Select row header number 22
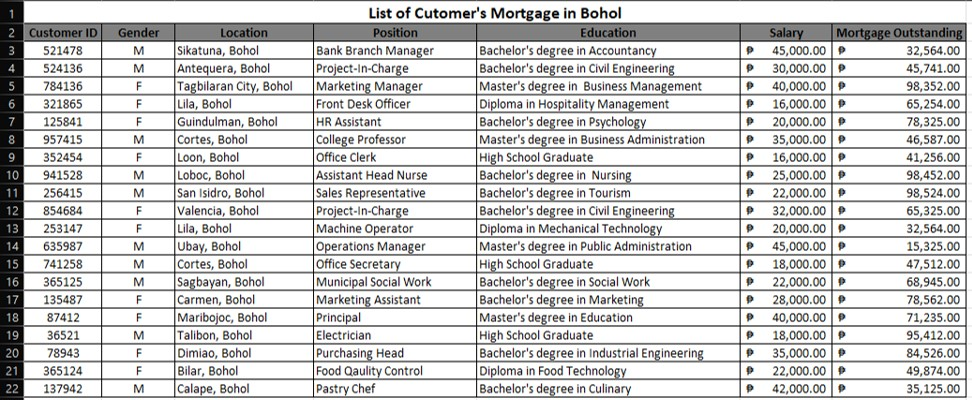This screenshot has height=400, width=972. [x=11, y=389]
